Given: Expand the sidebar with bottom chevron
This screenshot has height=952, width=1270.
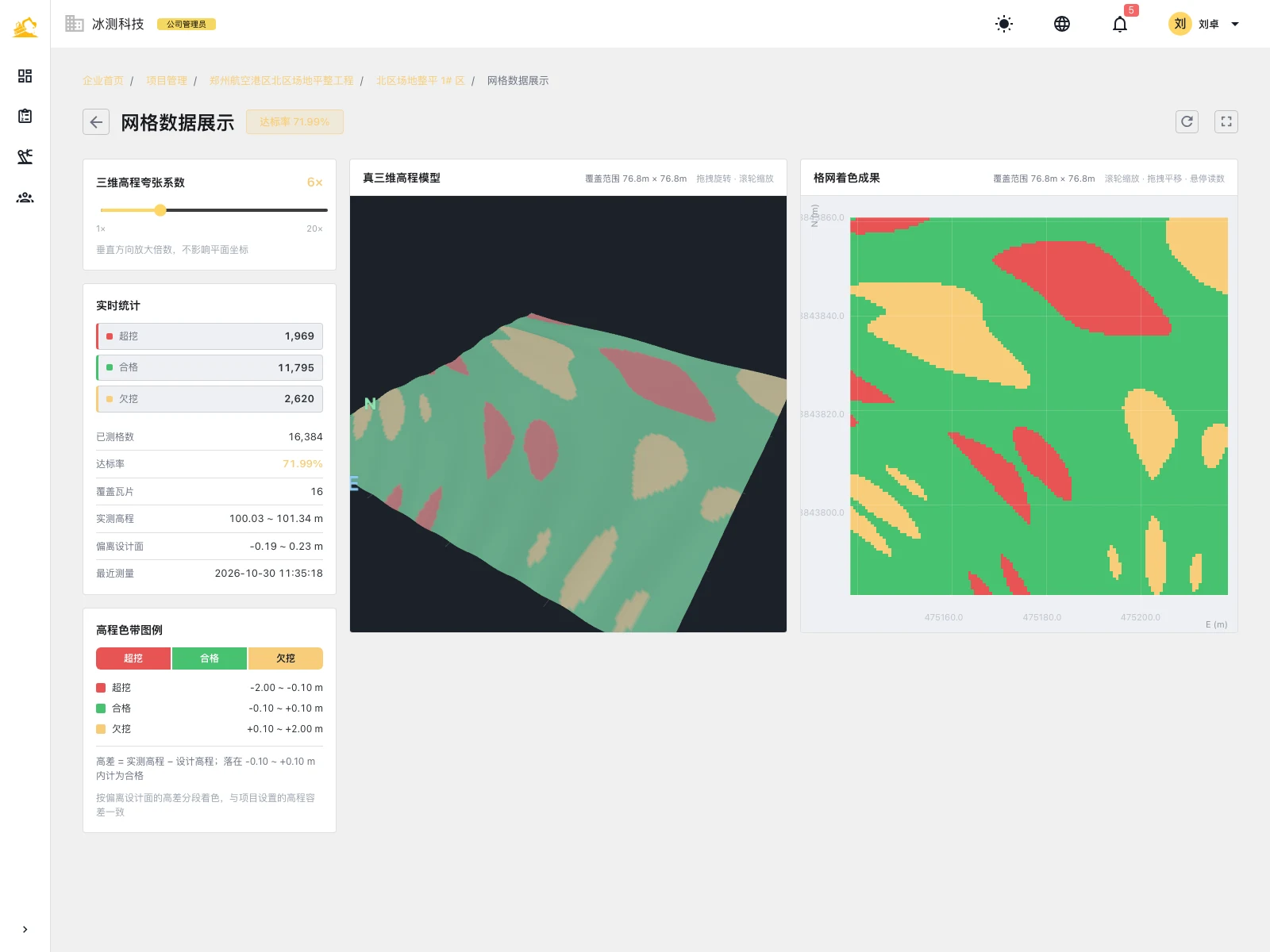Looking at the screenshot, I should click(25, 929).
